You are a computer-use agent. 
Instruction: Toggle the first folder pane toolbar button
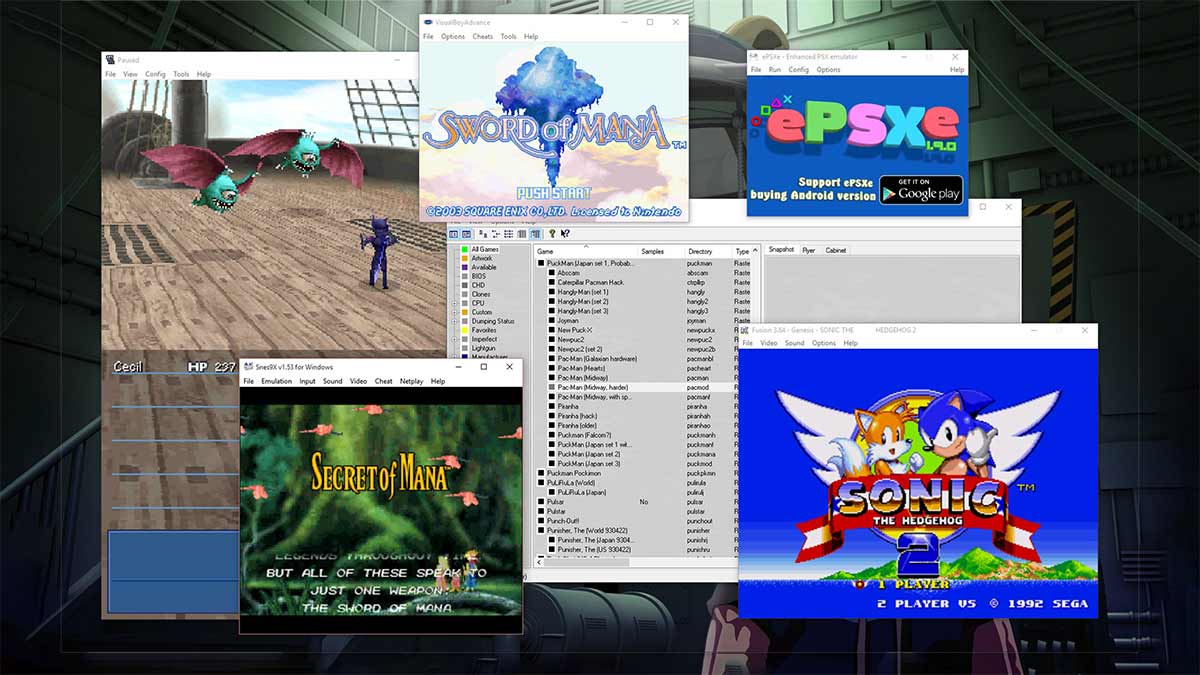pos(453,233)
